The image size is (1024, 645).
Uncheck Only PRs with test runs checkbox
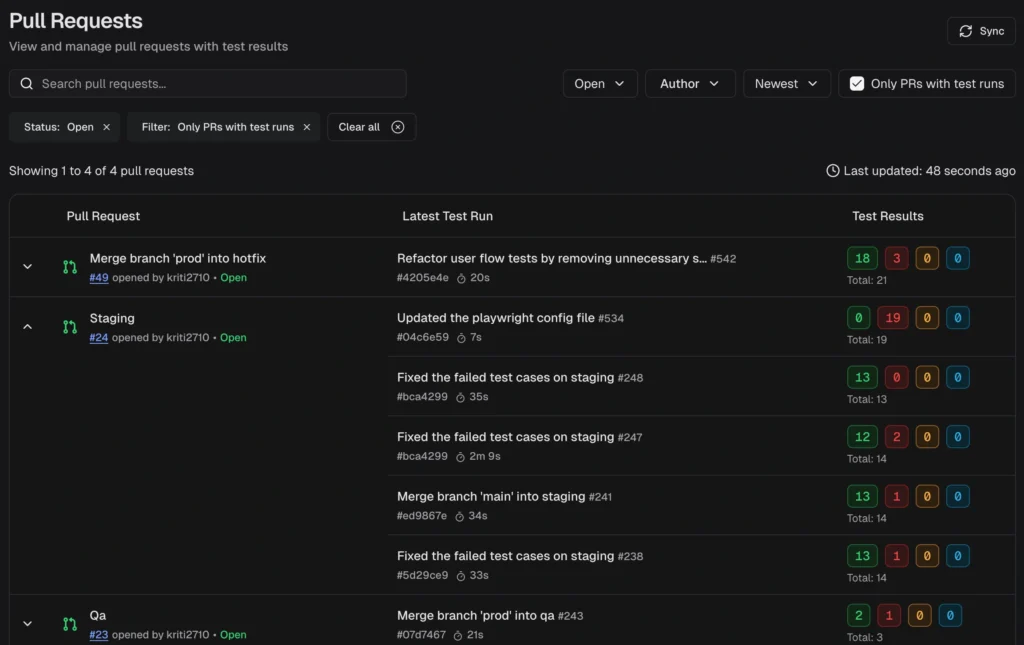[857, 84]
